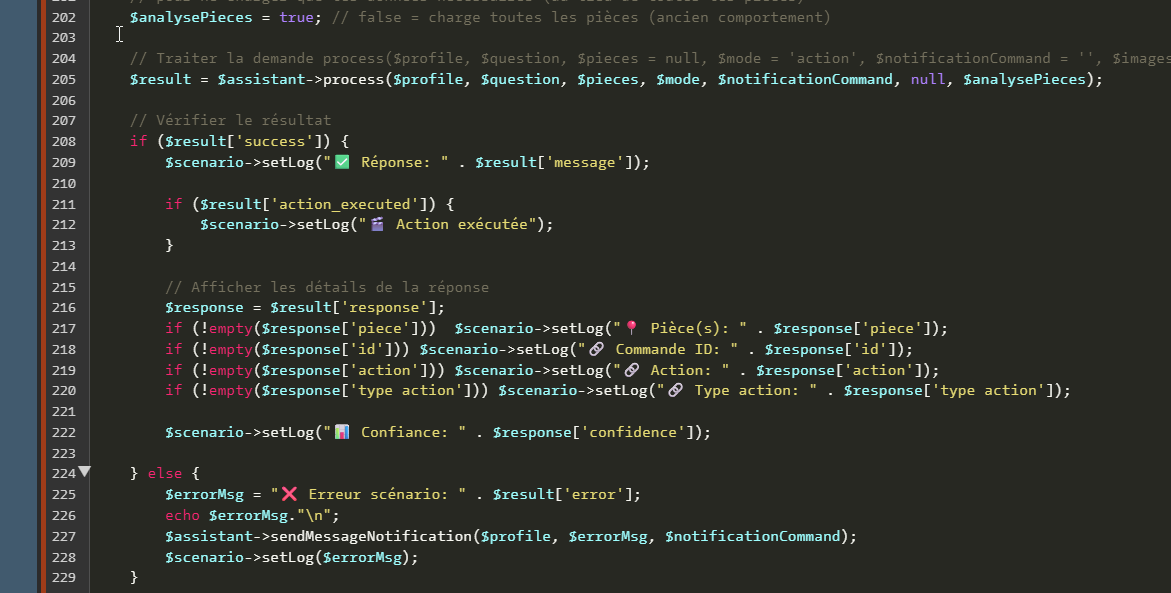Click the 'true' keyword on line 202
1171x593 pixels.
pyautogui.click(x=296, y=17)
